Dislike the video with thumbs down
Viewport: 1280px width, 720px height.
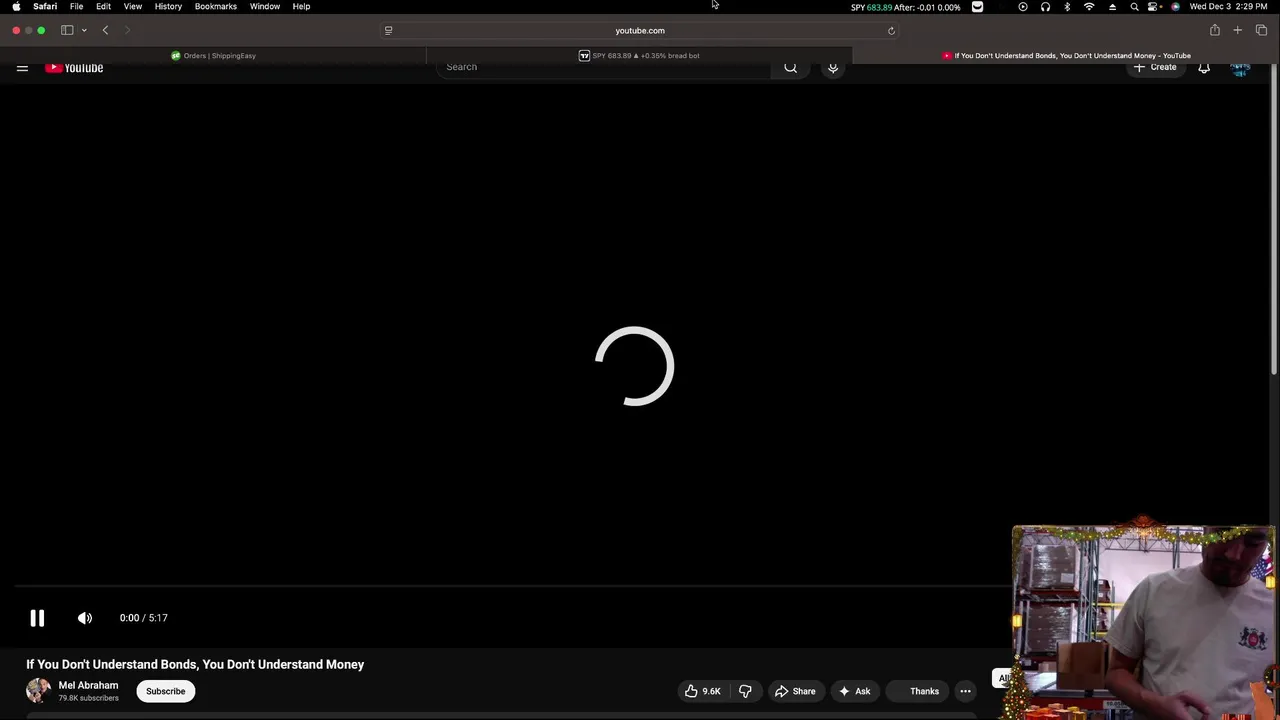(745, 691)
